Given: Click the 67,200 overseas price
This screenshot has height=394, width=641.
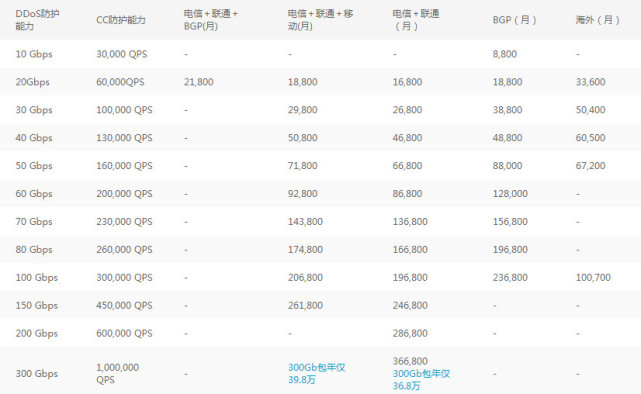Looking at the screenshot, I should (591, 166).
